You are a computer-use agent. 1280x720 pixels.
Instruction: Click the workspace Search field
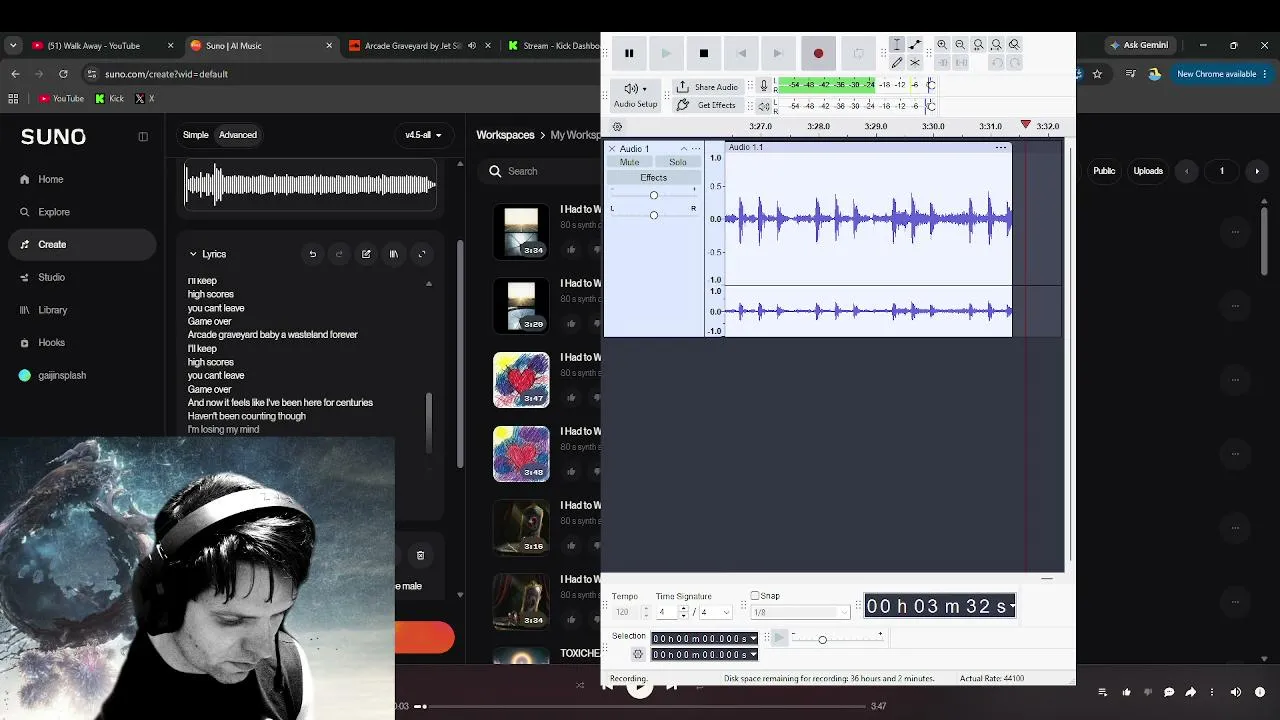[x=540, y=171]
